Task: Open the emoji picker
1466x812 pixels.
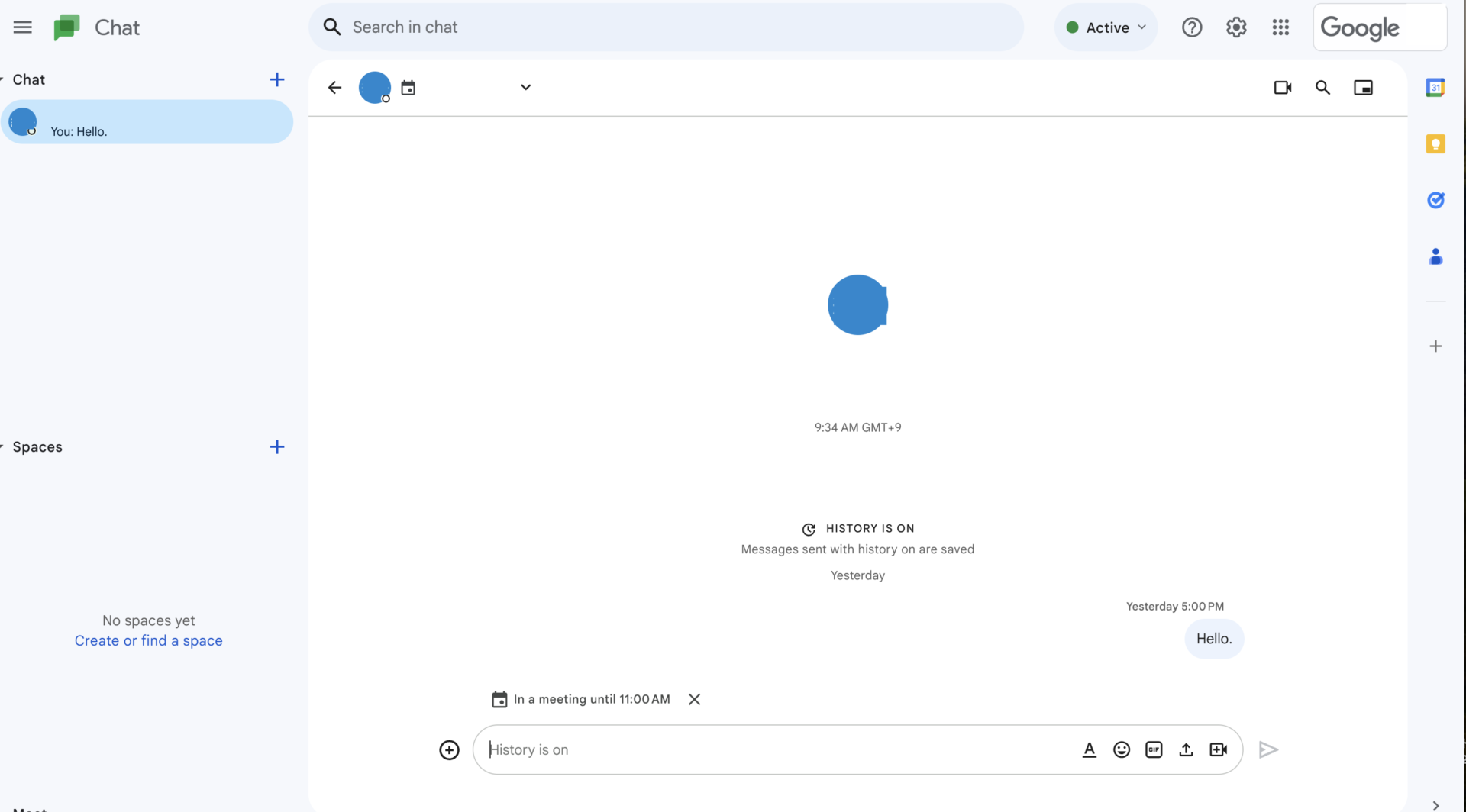Action: pos(1122,749)
